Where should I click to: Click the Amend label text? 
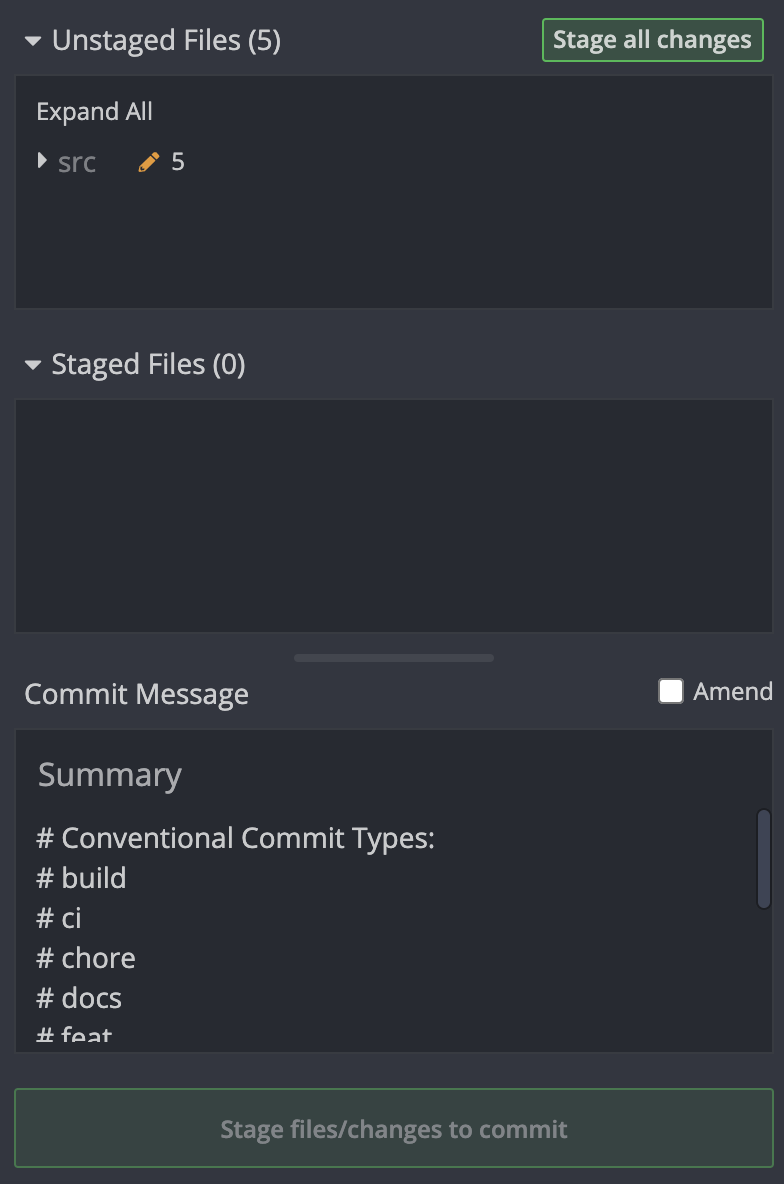pos(732,691)
